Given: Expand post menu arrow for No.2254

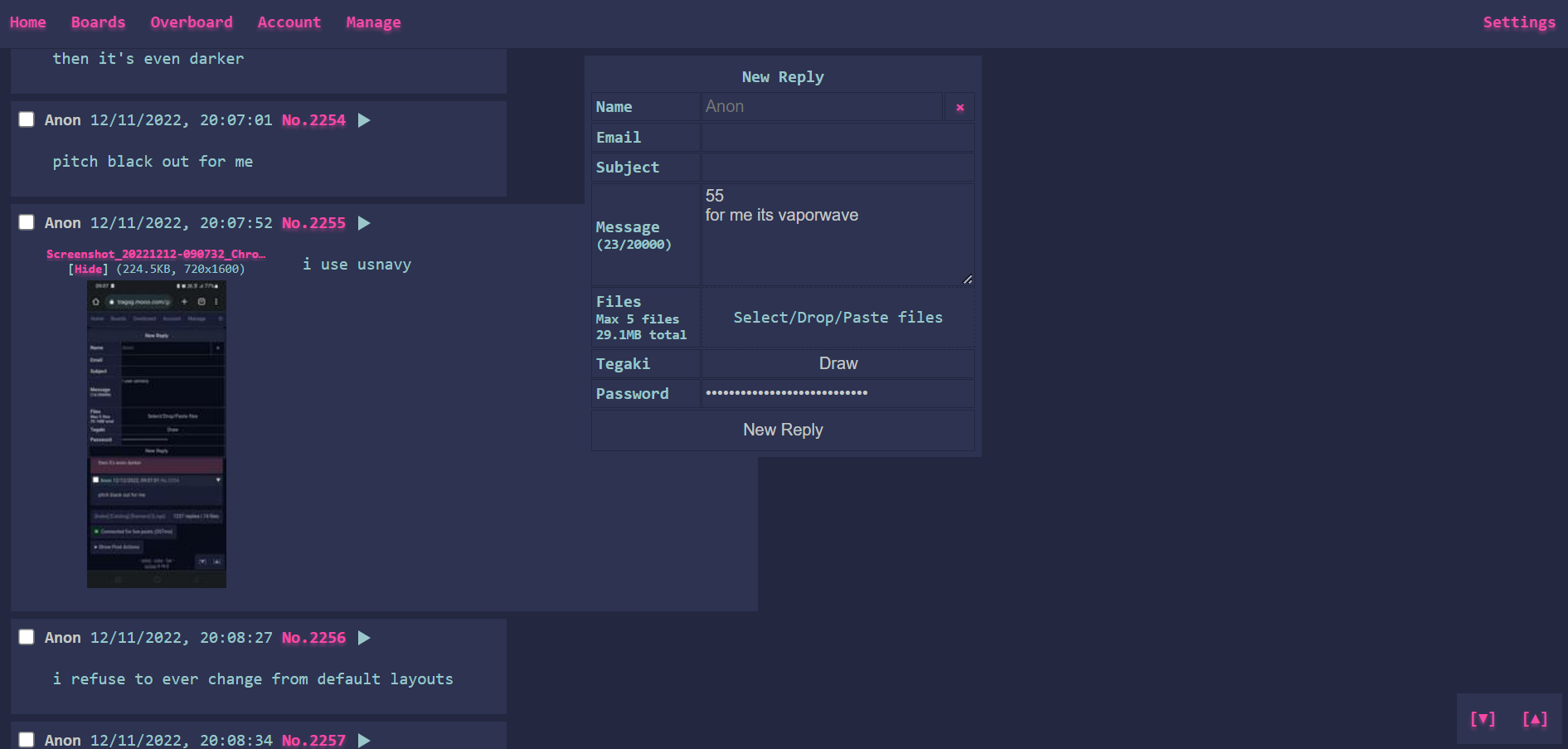Looking at the screenshot, I should point(364,120).
